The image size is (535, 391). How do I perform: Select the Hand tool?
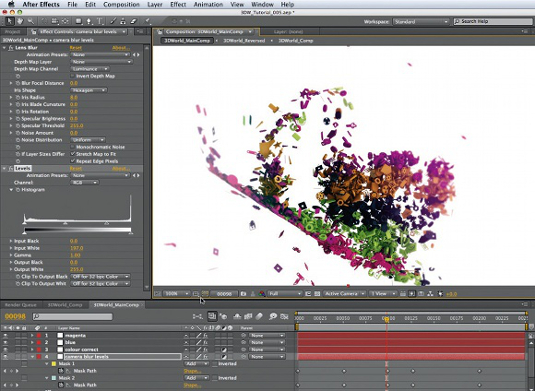click(20, 21)
